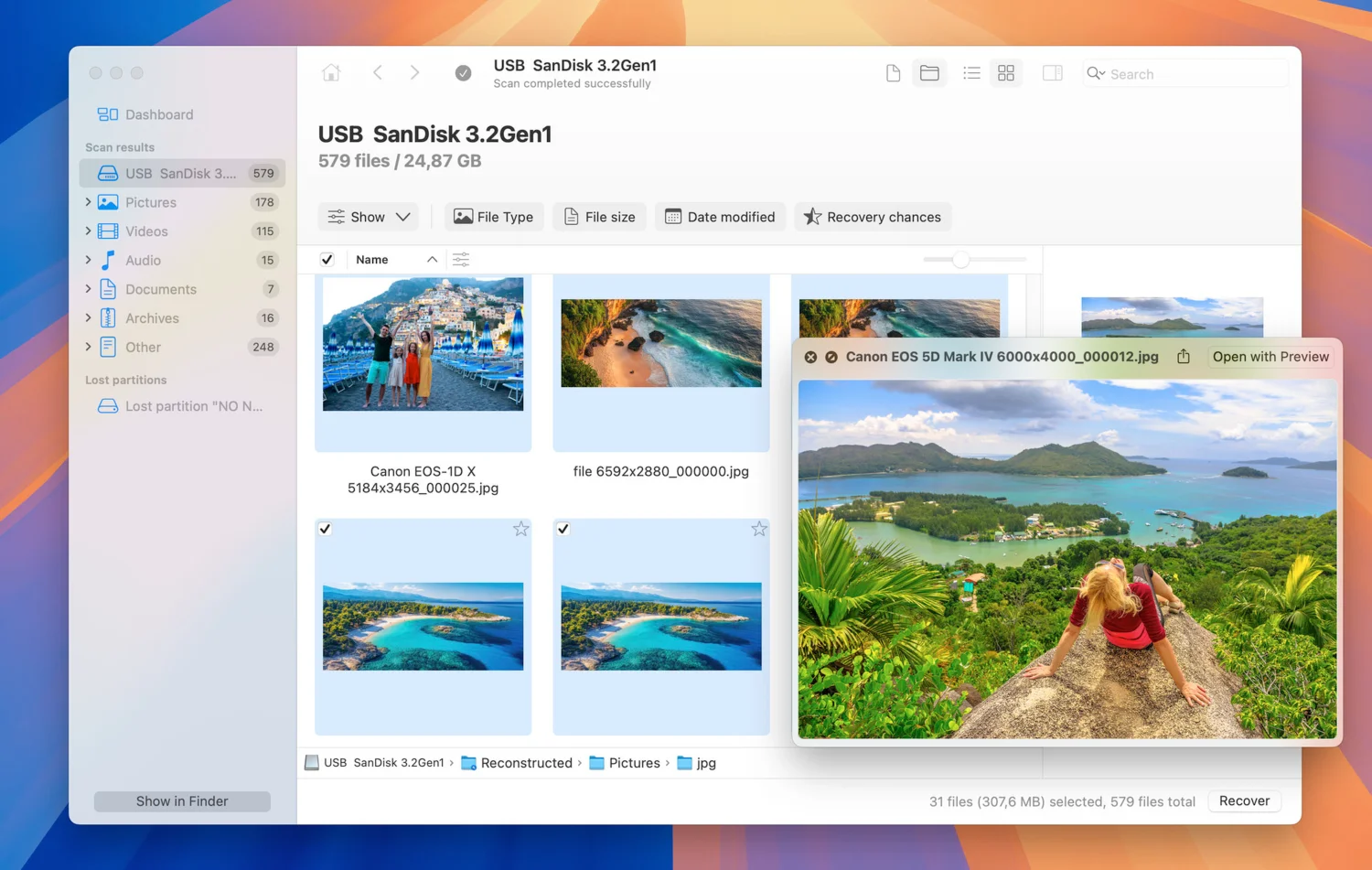Viewport: 1372px width, 870px height.
Task: Toggle the select-all checkbox beside Name
Action: pos(327,260)
